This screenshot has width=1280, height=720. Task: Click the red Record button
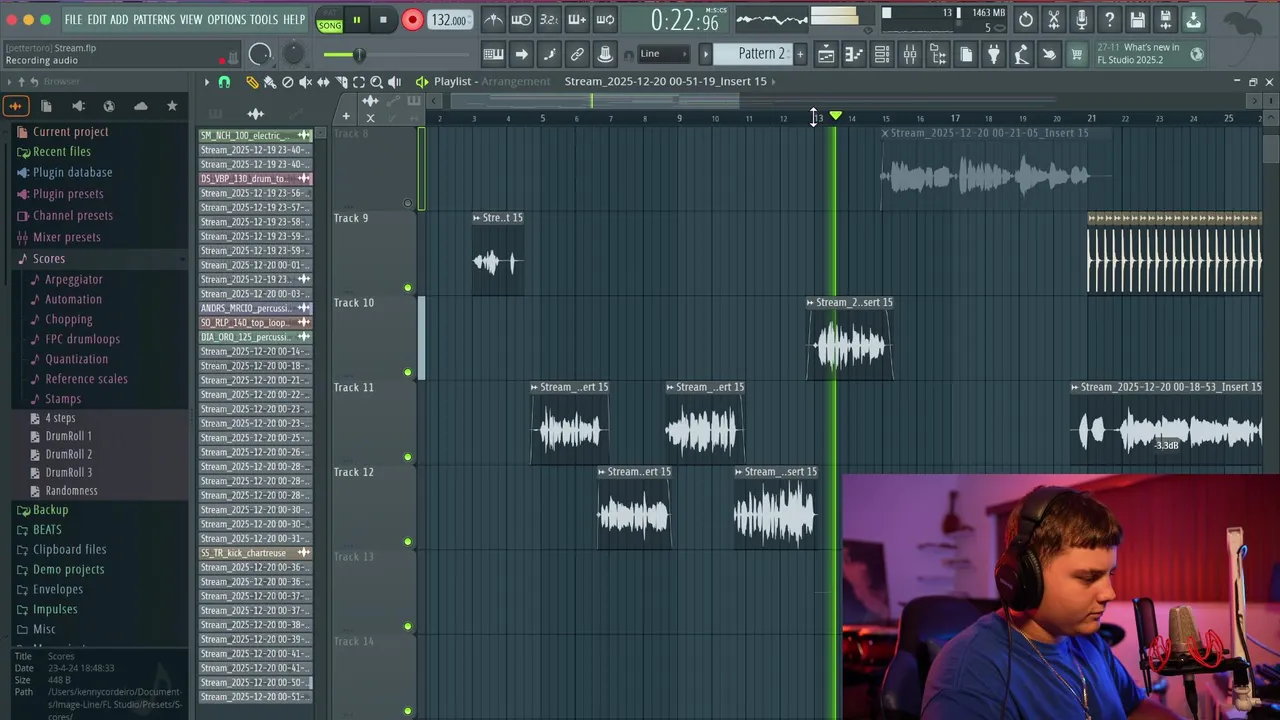pyautogui.click(x=412, y=20)
